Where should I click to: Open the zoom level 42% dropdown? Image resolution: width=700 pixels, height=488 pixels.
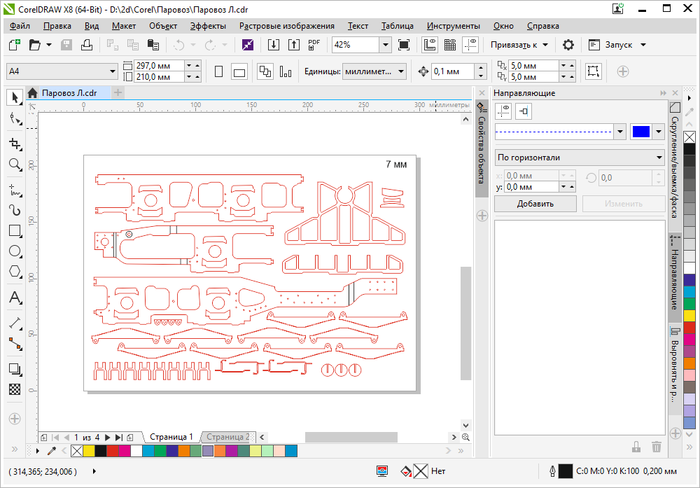[x=385, y=45]
